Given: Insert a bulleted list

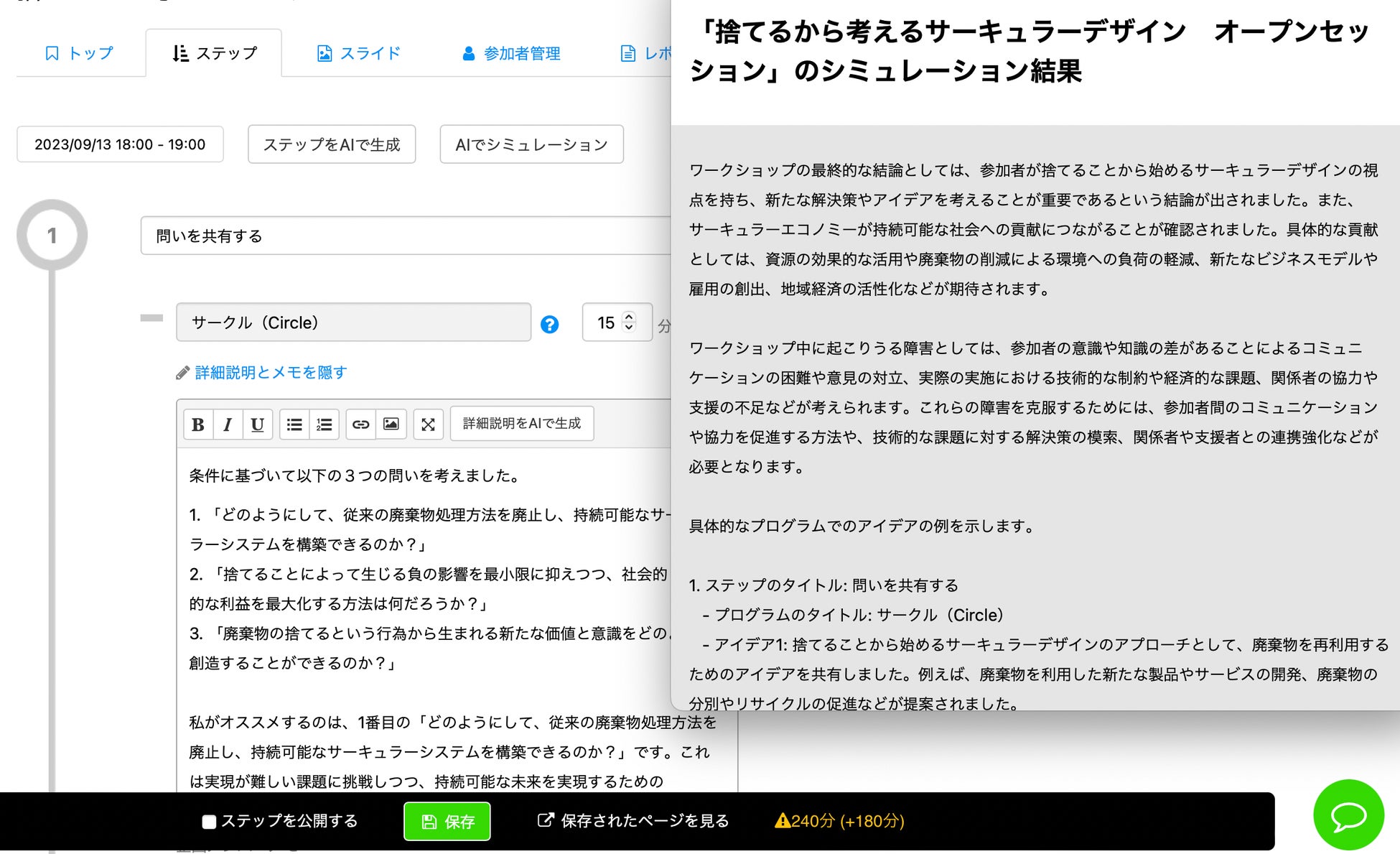Looking at the screenshot, I should click(x=294, y=424).
